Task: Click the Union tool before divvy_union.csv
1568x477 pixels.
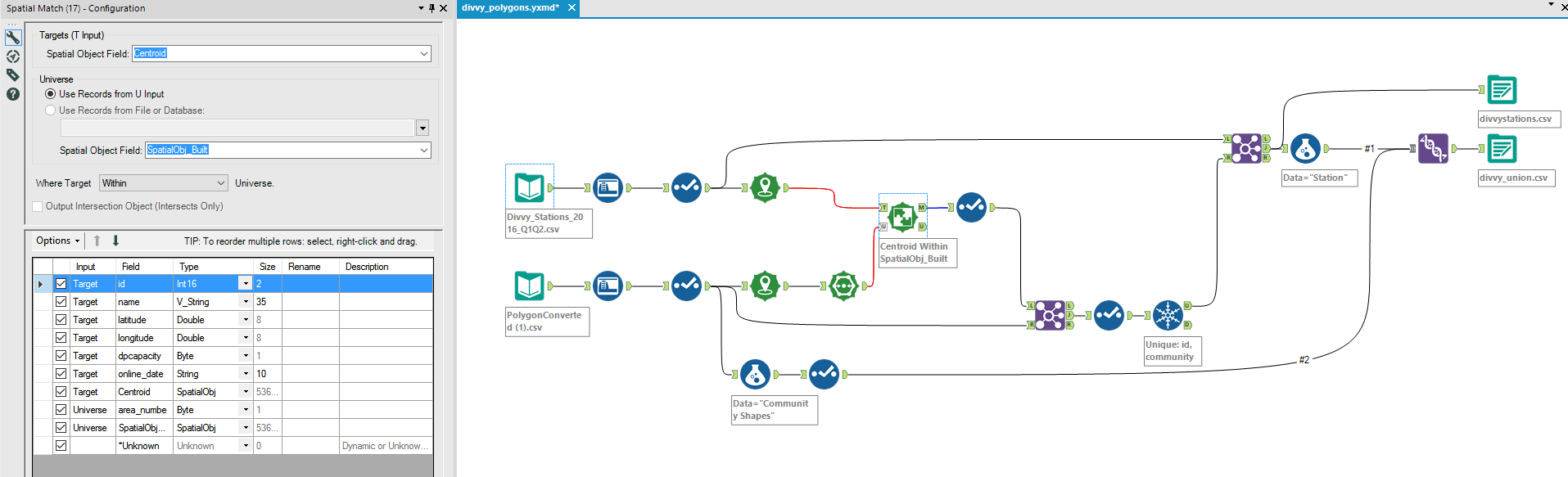Action: coord(1433,149)
